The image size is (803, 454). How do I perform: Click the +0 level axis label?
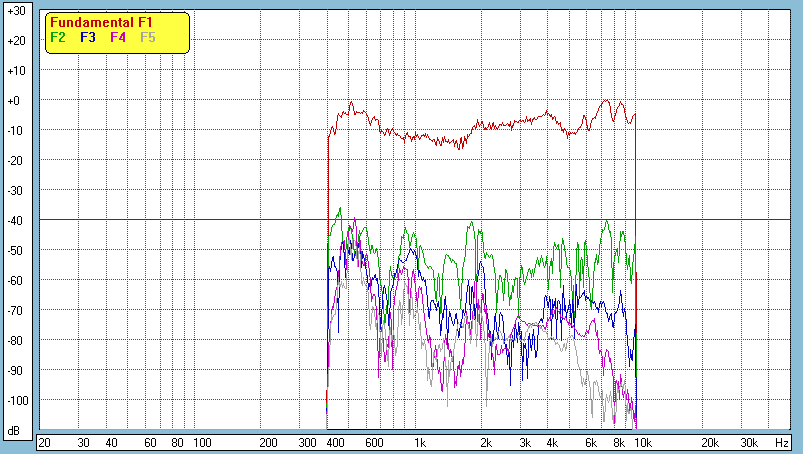[15, 101]
